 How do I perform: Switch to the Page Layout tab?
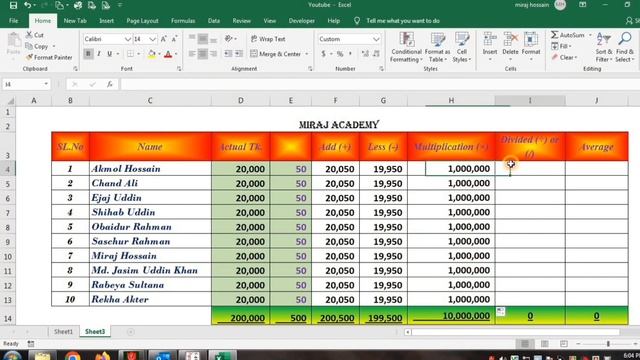pos(142,21)
